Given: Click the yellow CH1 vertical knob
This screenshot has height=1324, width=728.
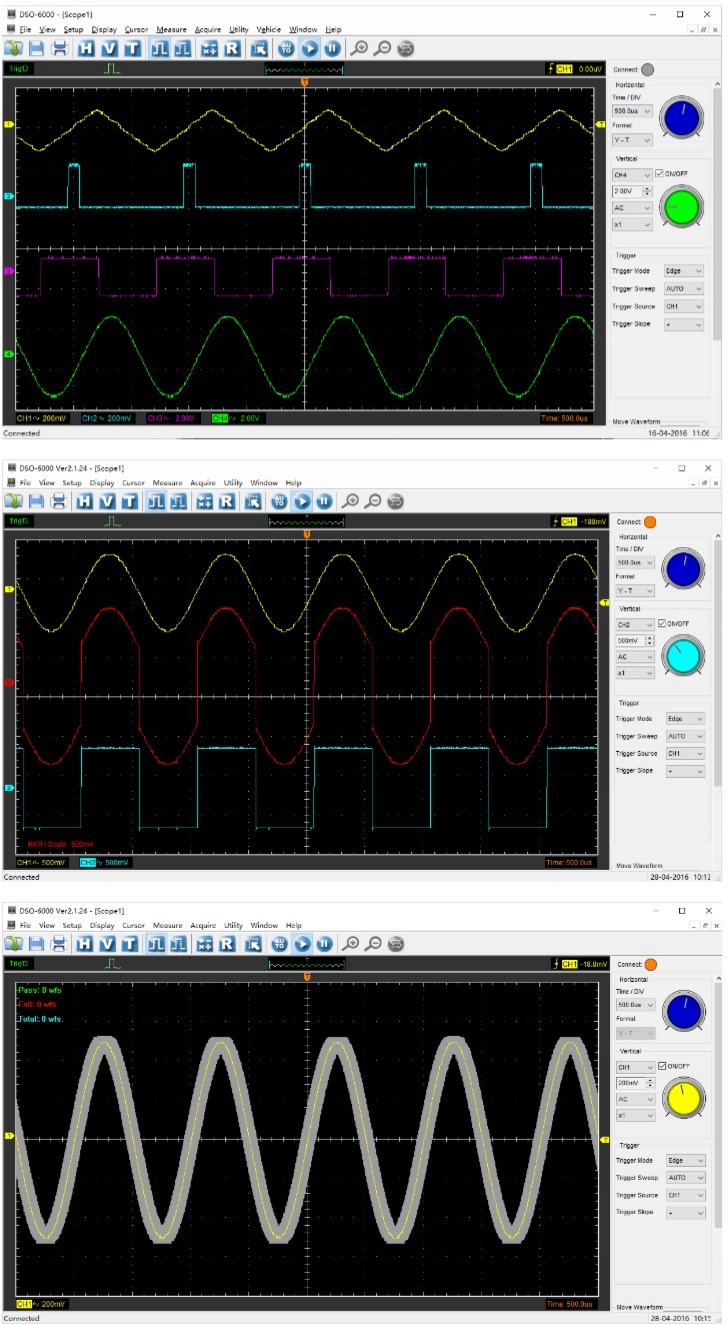Looking at the screenshot, I should pos(683,1099).
